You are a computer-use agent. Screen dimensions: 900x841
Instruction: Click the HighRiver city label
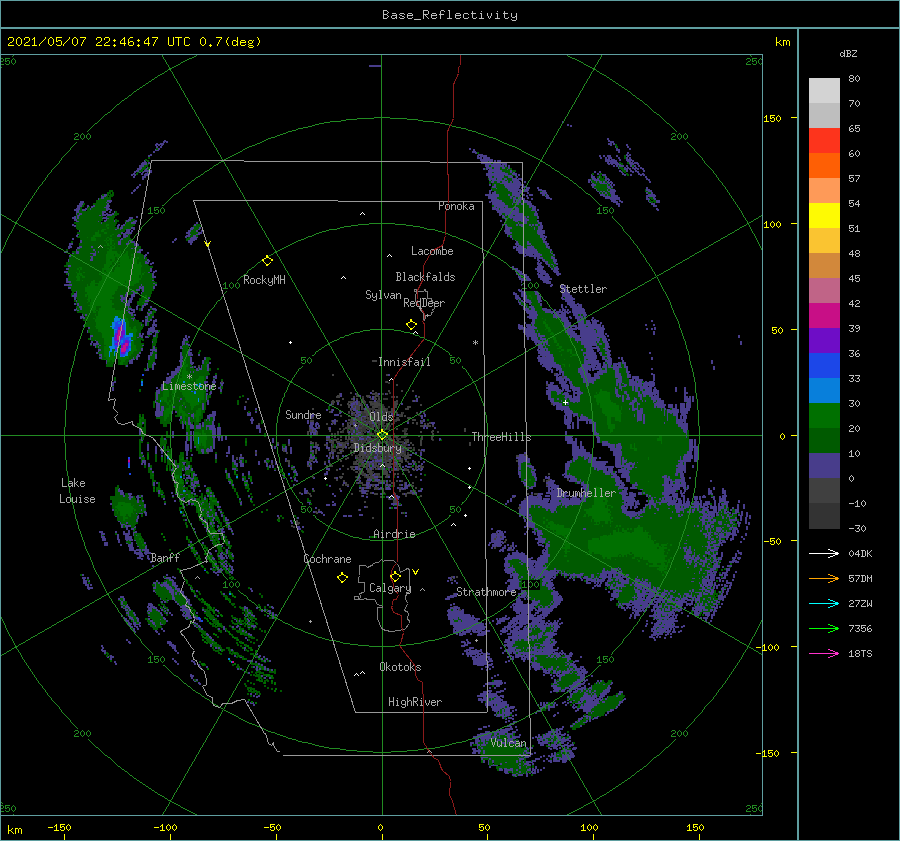click(415, 702)
